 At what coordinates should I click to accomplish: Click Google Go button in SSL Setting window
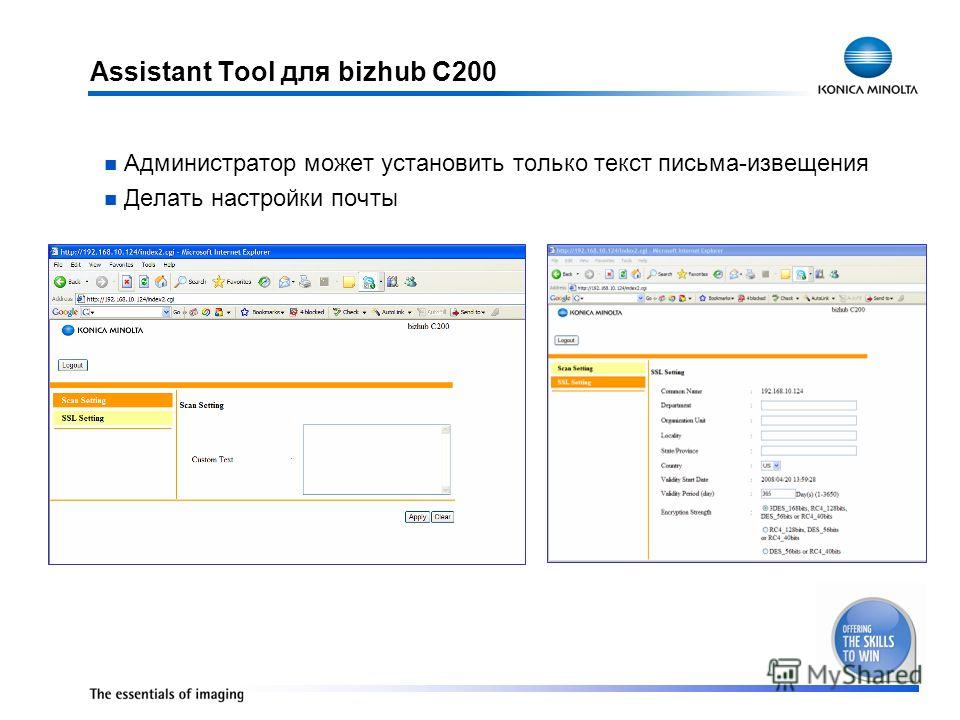(649, 298)
